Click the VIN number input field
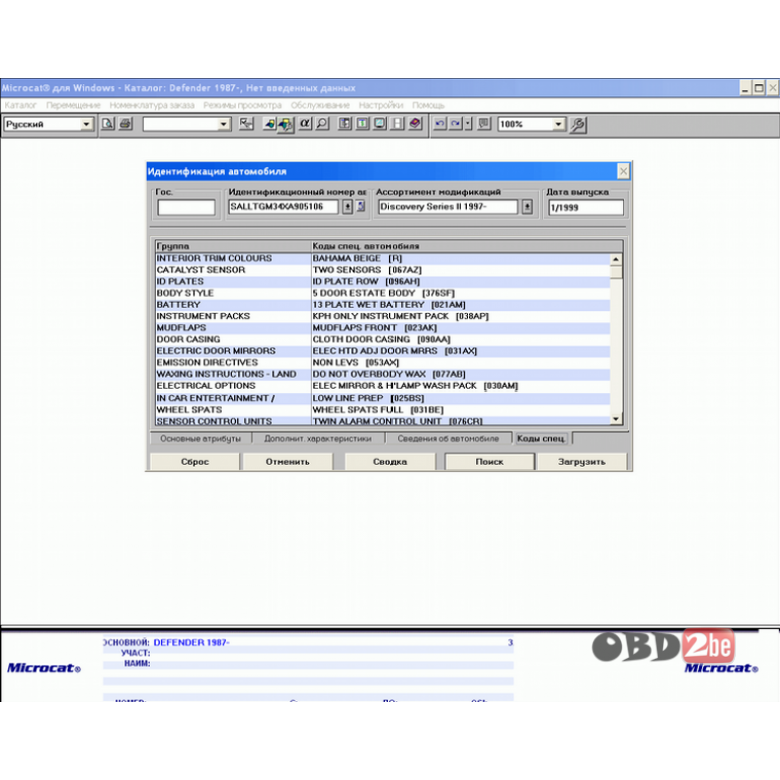Viewport: 780px width, 780px height. click(283, 206)
